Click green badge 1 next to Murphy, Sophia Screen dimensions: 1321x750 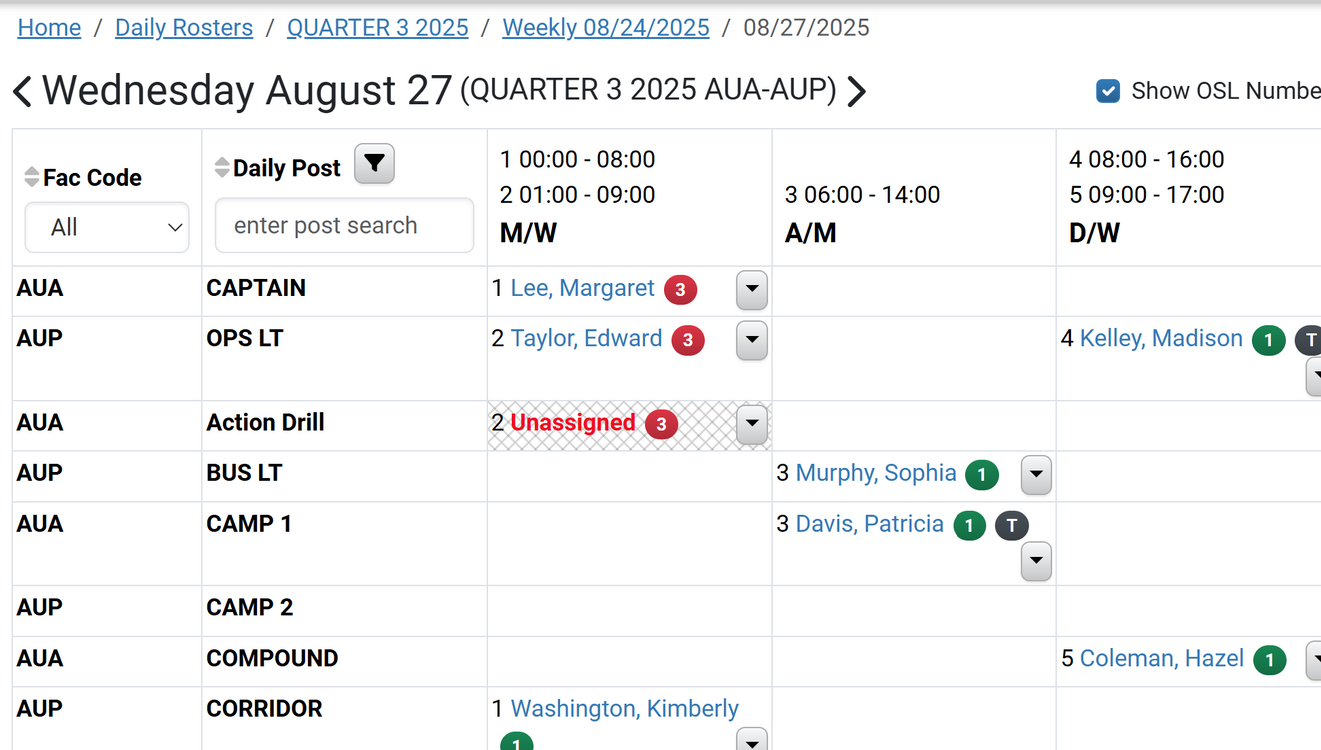point(982,475)
